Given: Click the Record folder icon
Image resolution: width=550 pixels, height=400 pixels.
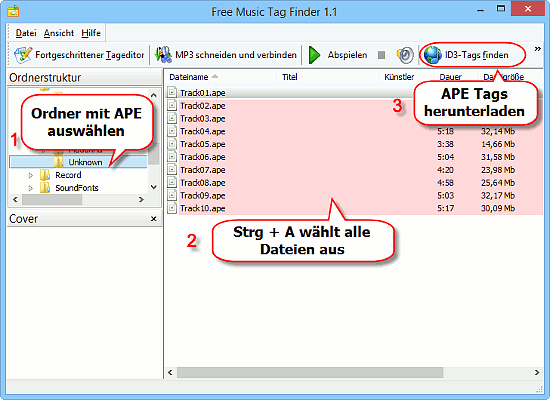Looking at the screenshot, I should point(45,175).
